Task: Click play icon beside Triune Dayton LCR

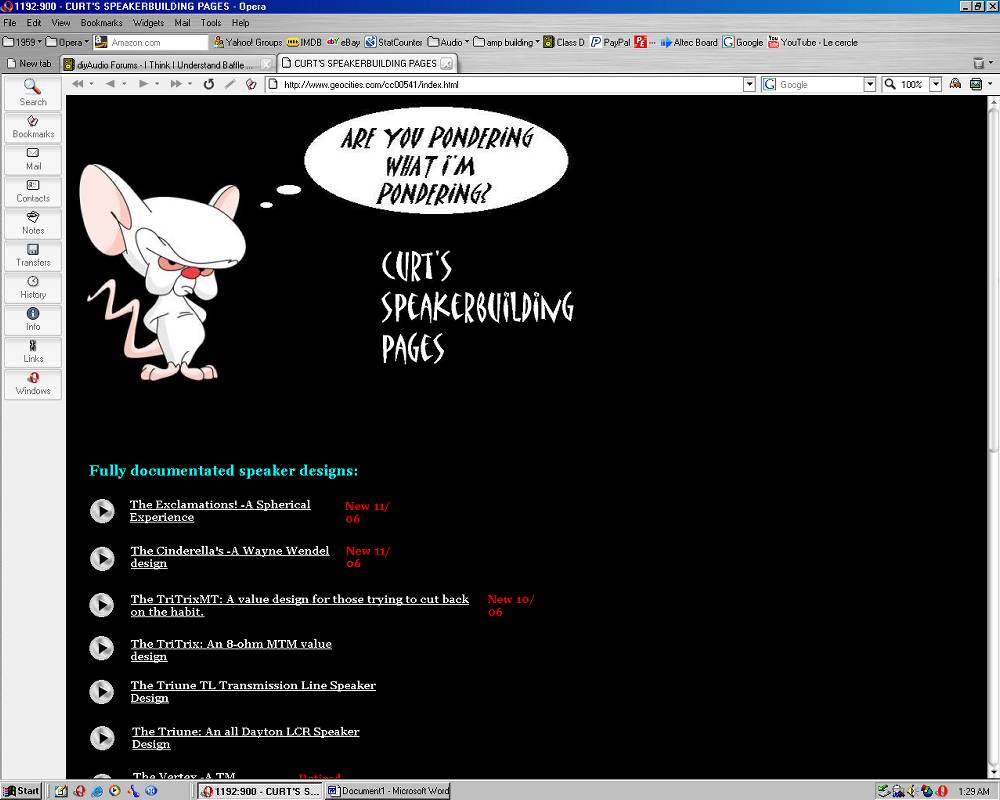Action: pyautogui.click(x=102, y=737)
